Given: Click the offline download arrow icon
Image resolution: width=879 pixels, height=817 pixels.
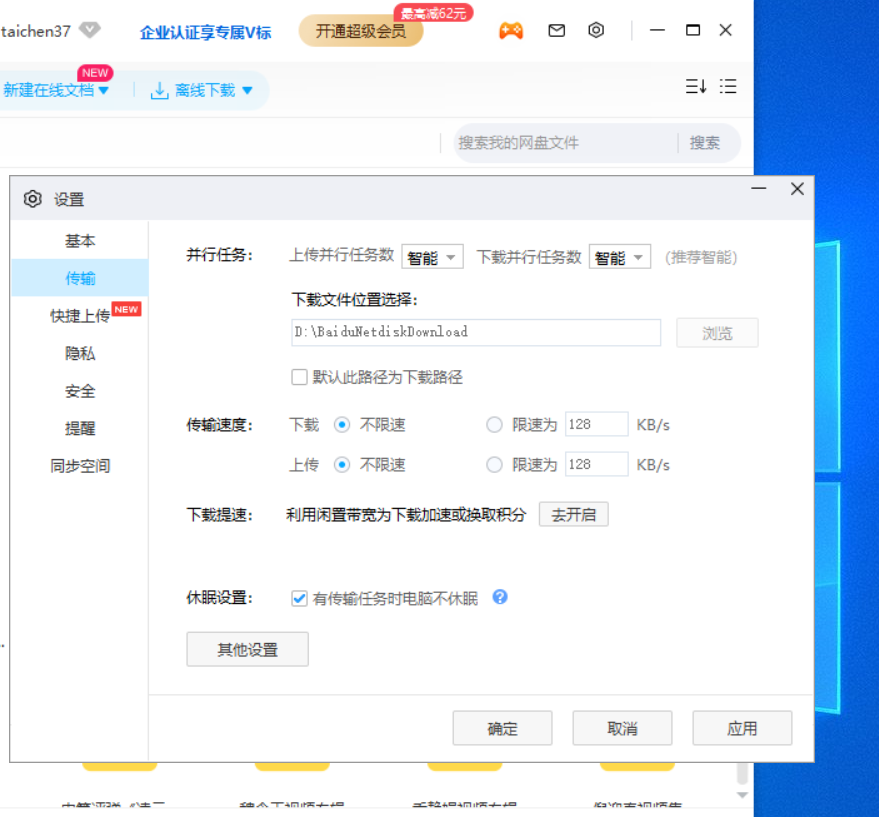Looking at the screenshot, I should click(159, 90).
